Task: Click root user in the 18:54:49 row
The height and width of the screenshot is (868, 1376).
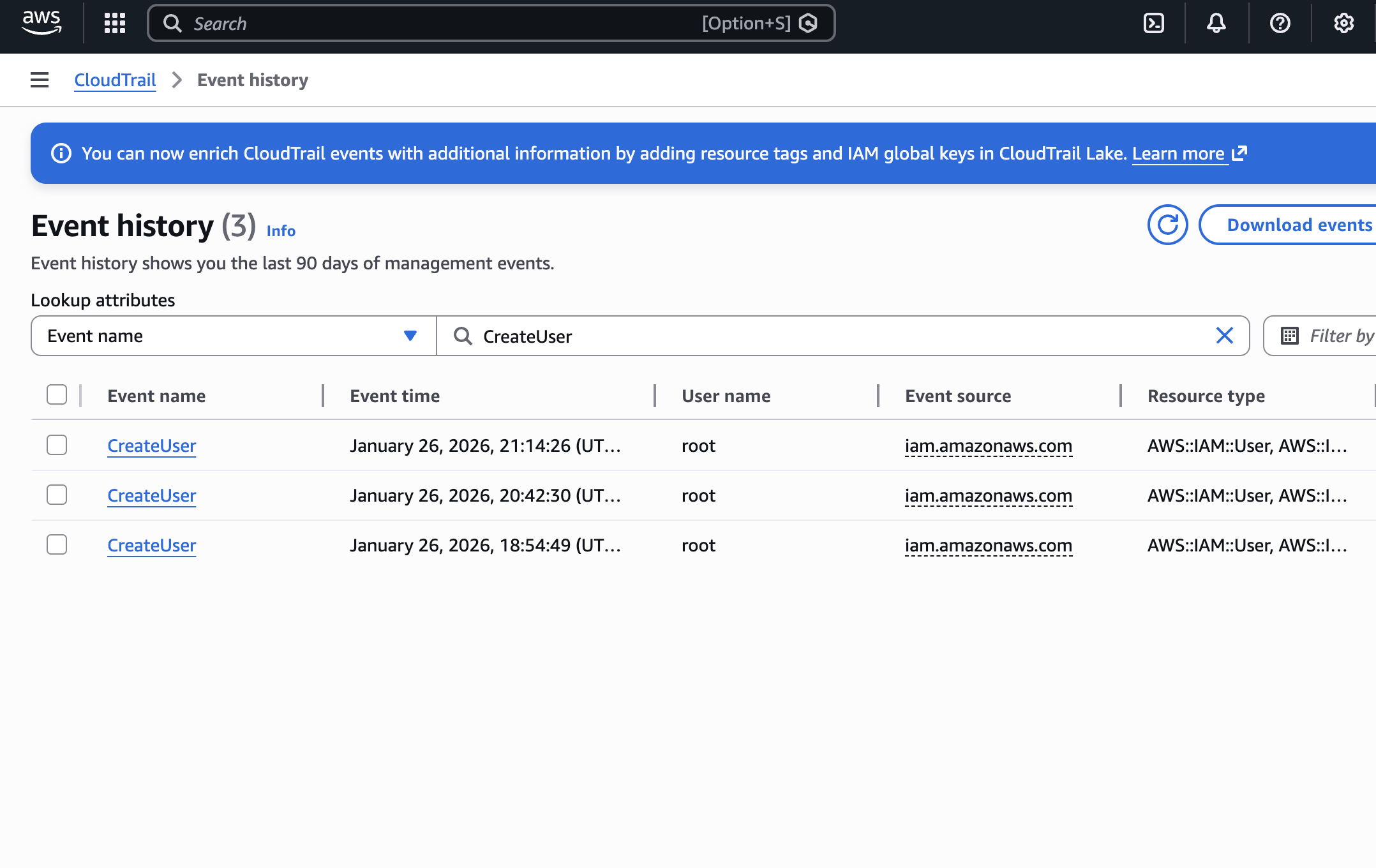Action: pyautogui.click(x=698, y=545)
